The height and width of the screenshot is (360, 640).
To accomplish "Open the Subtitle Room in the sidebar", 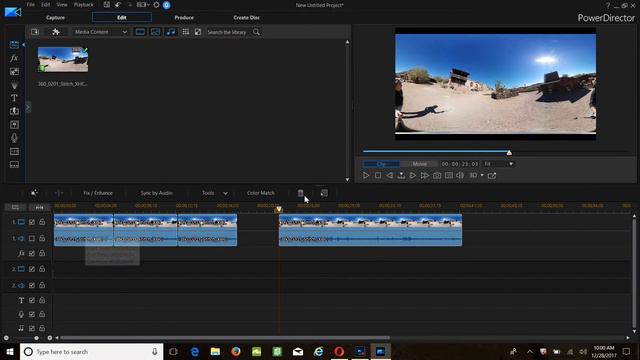I will click(14, 164).
